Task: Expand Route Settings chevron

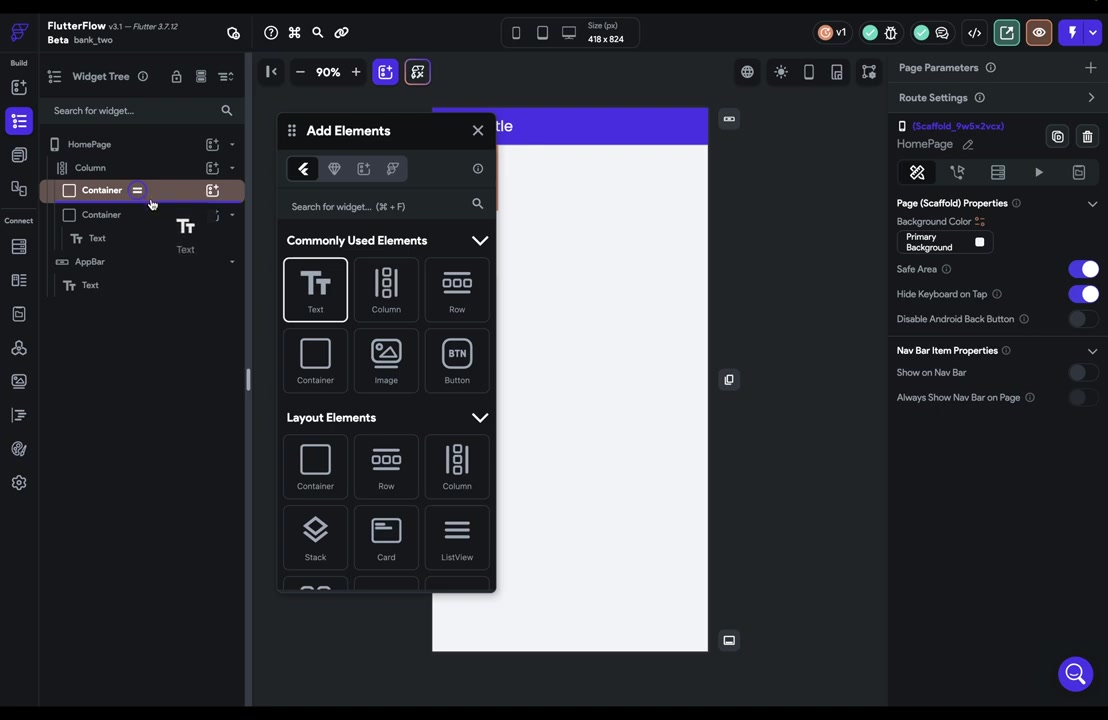Action: 1092,98
